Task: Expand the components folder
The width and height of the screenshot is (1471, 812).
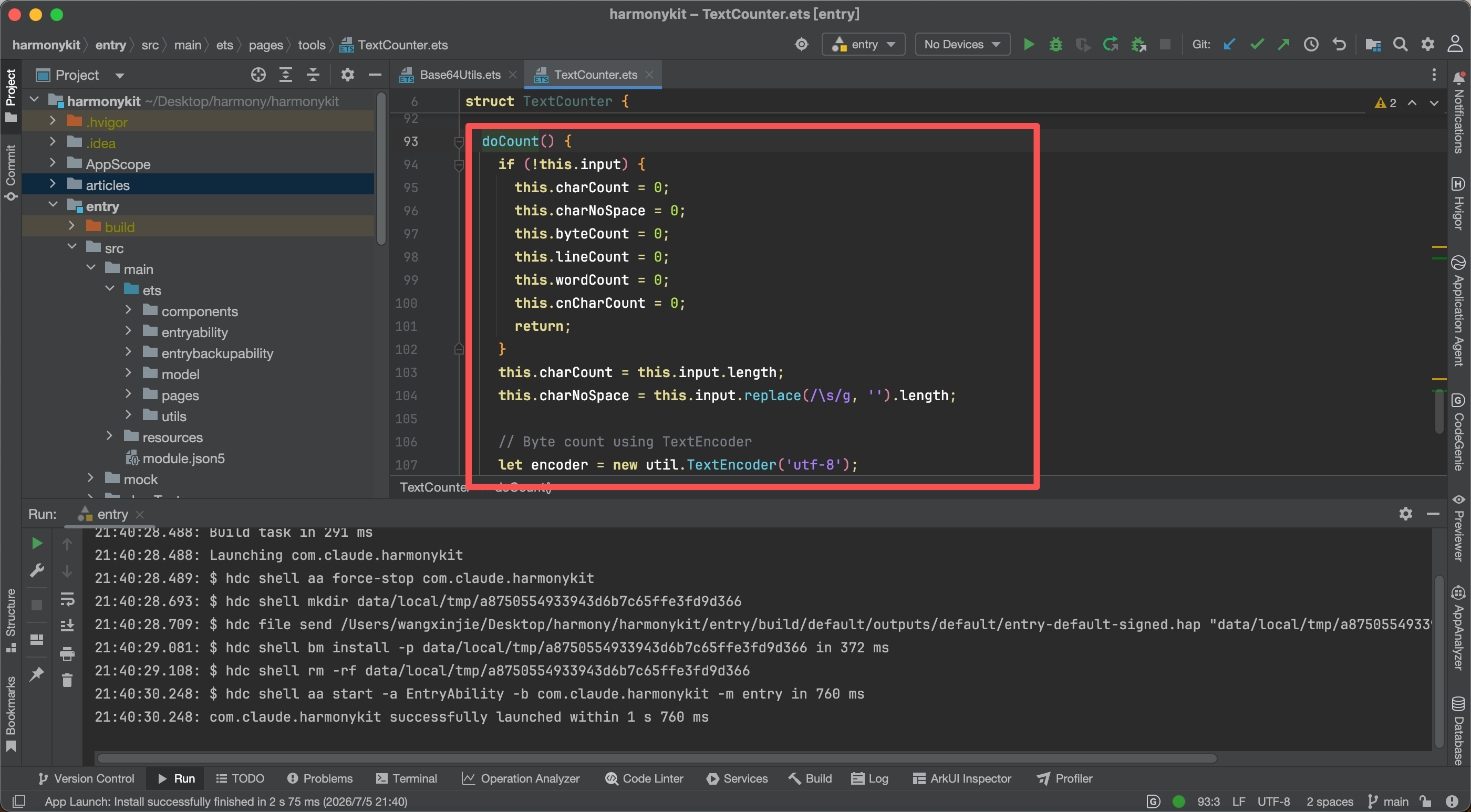Action: (129, 310)
